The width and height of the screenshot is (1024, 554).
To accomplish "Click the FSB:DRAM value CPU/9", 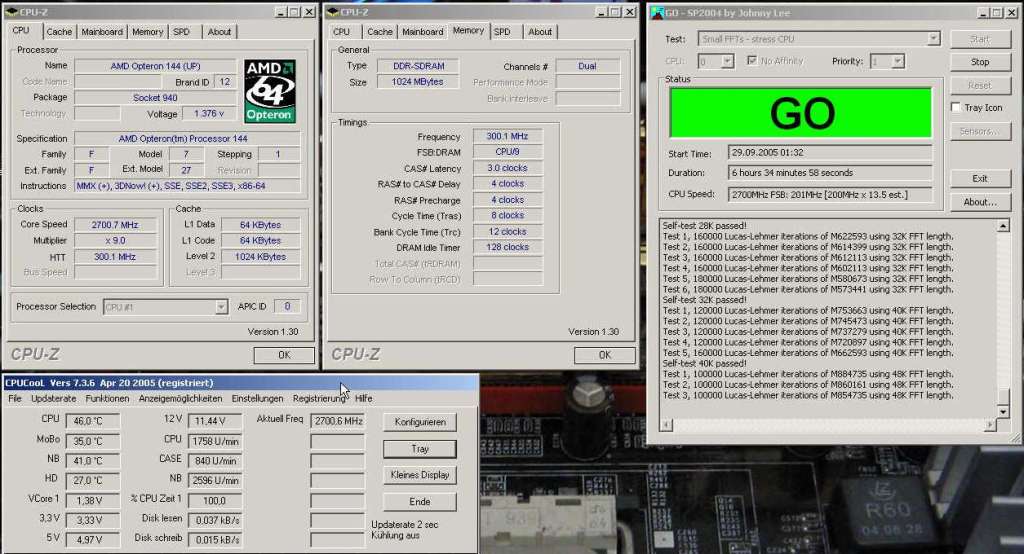I will [x=507, y=152].
